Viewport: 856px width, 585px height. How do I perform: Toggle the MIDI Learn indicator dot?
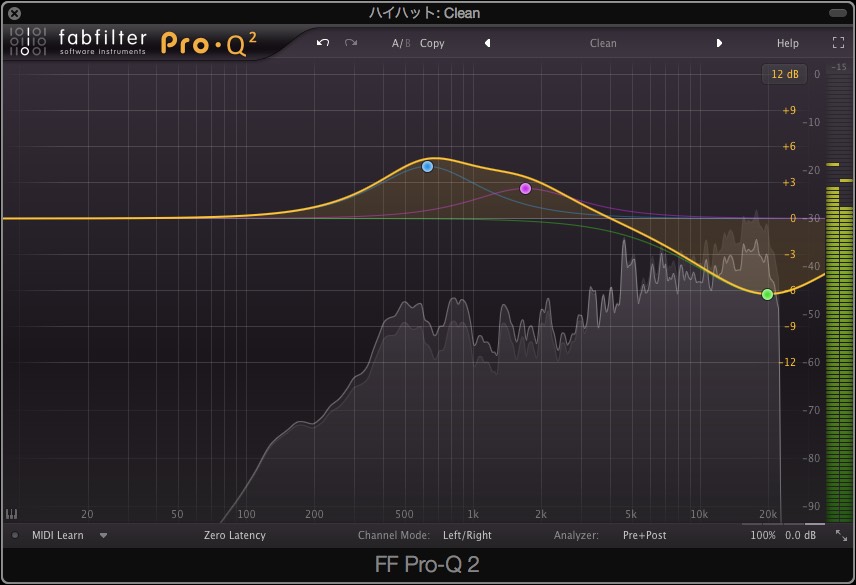pyautogui.click(x=15, y=535)
